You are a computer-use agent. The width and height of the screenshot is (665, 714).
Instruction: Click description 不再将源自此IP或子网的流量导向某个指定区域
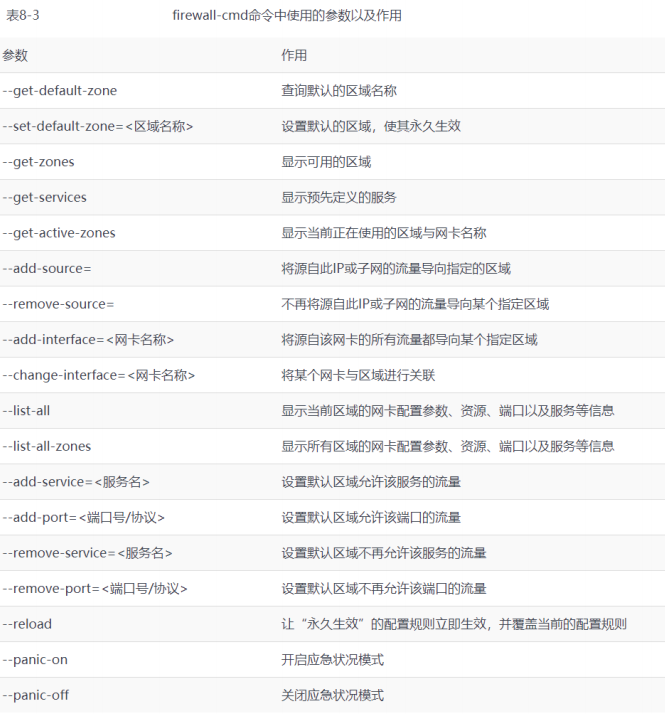(x=415, y=304)
